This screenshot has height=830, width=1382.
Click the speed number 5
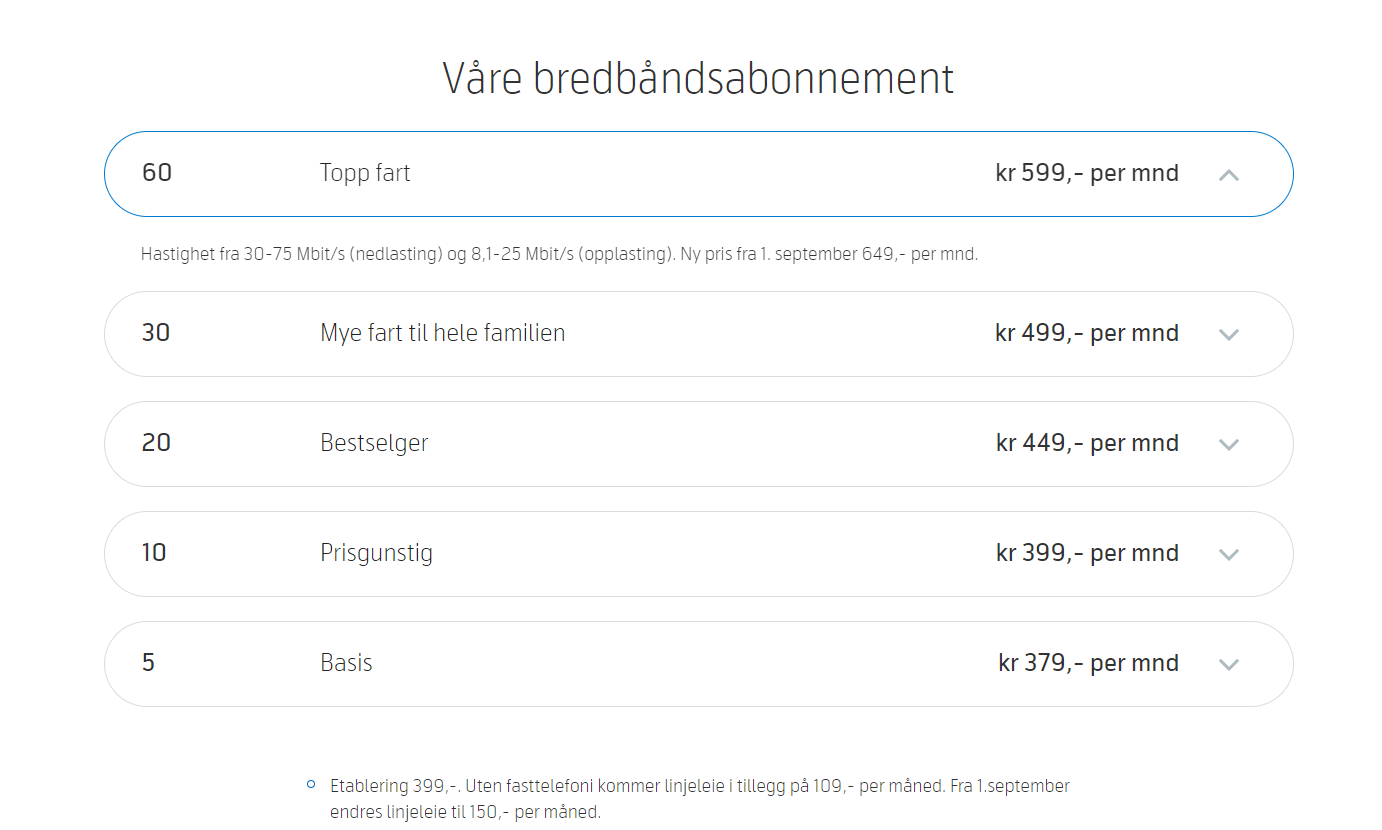(x=148, y=663)
